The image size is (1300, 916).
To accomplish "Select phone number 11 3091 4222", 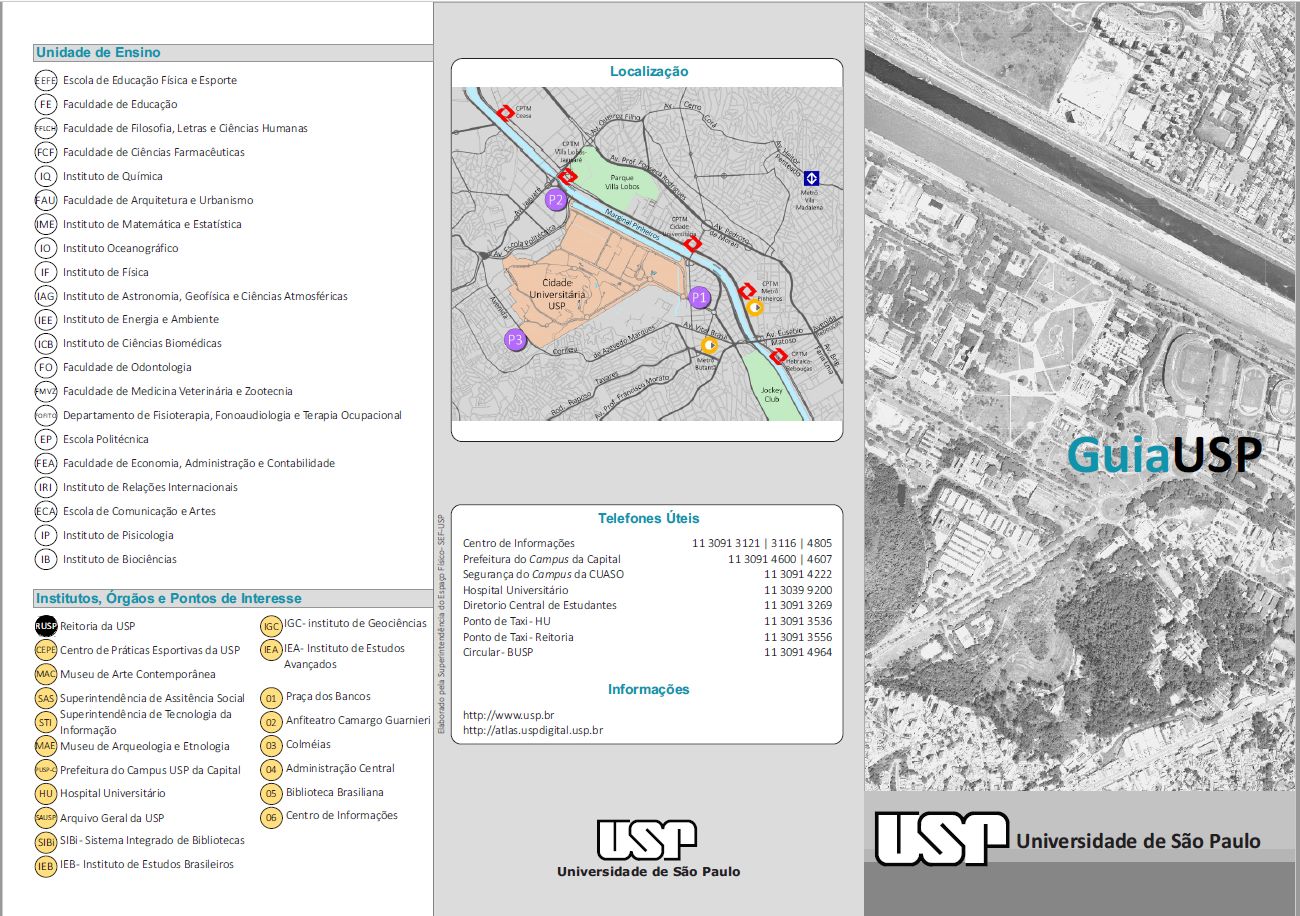I will coord(798,574).
